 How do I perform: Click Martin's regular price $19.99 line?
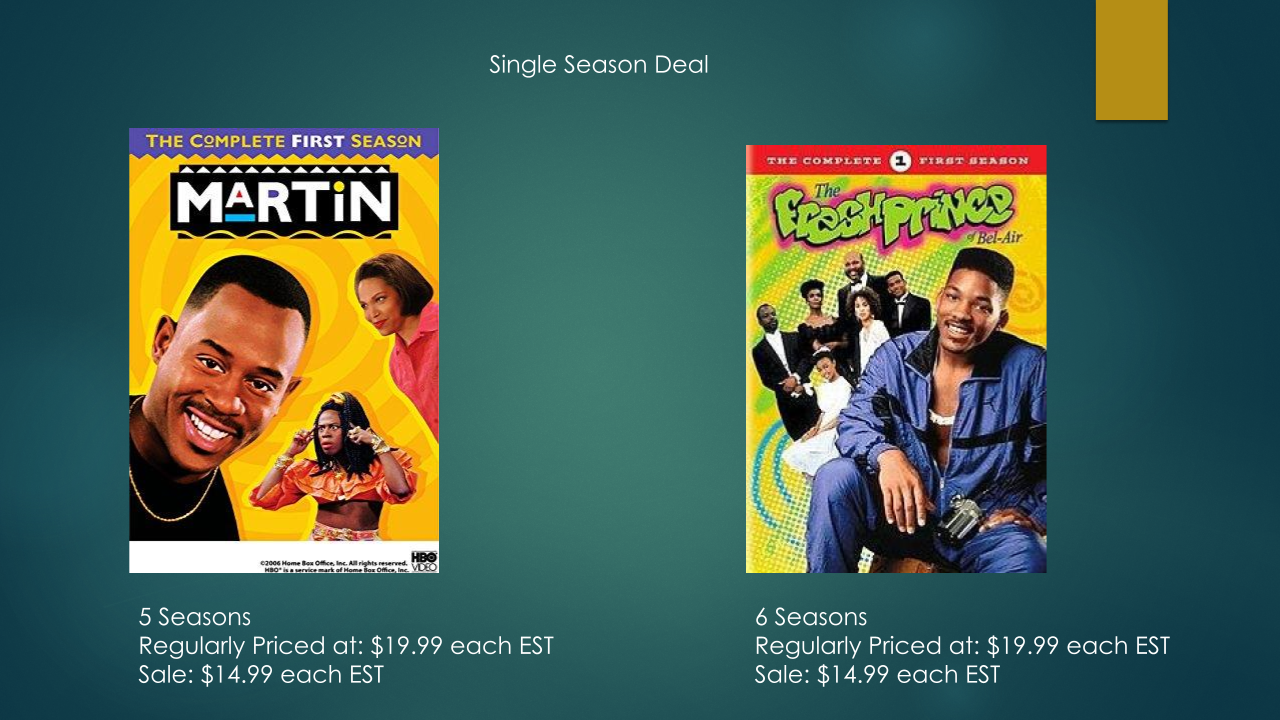coord(346,645)
